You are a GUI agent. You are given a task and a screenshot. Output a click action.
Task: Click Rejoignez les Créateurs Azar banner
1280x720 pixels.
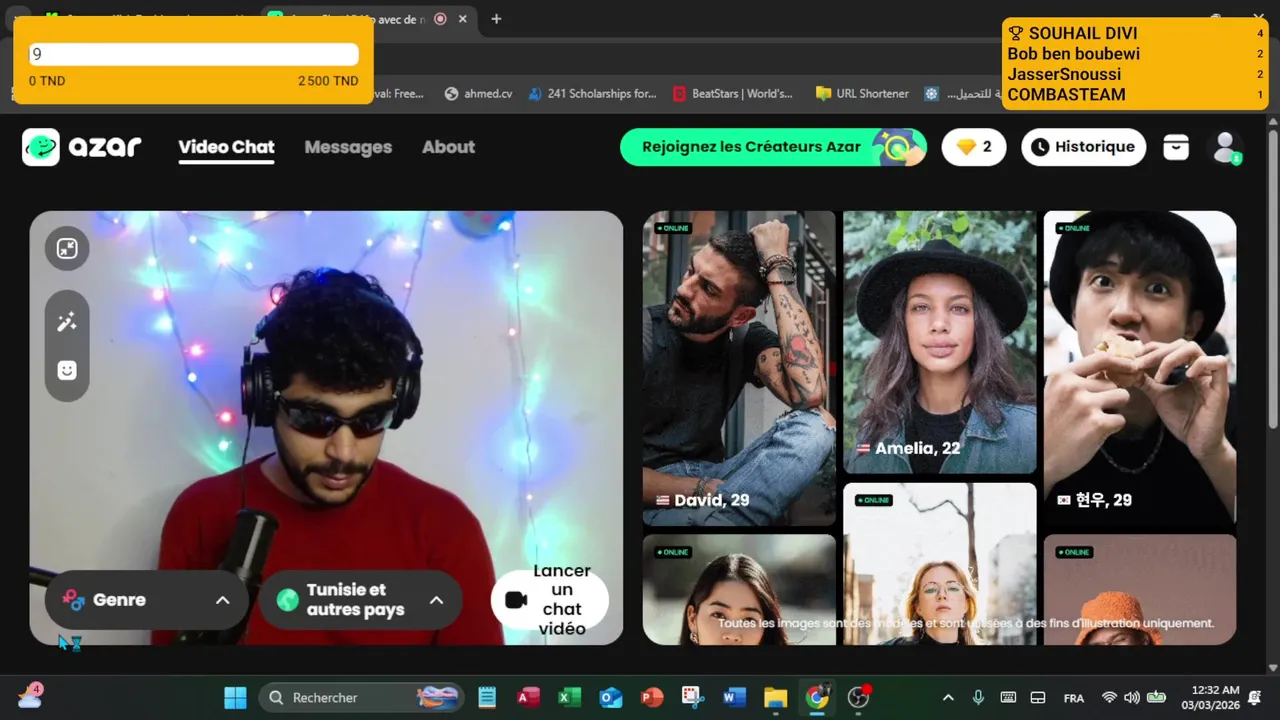[x=773, y=147]
